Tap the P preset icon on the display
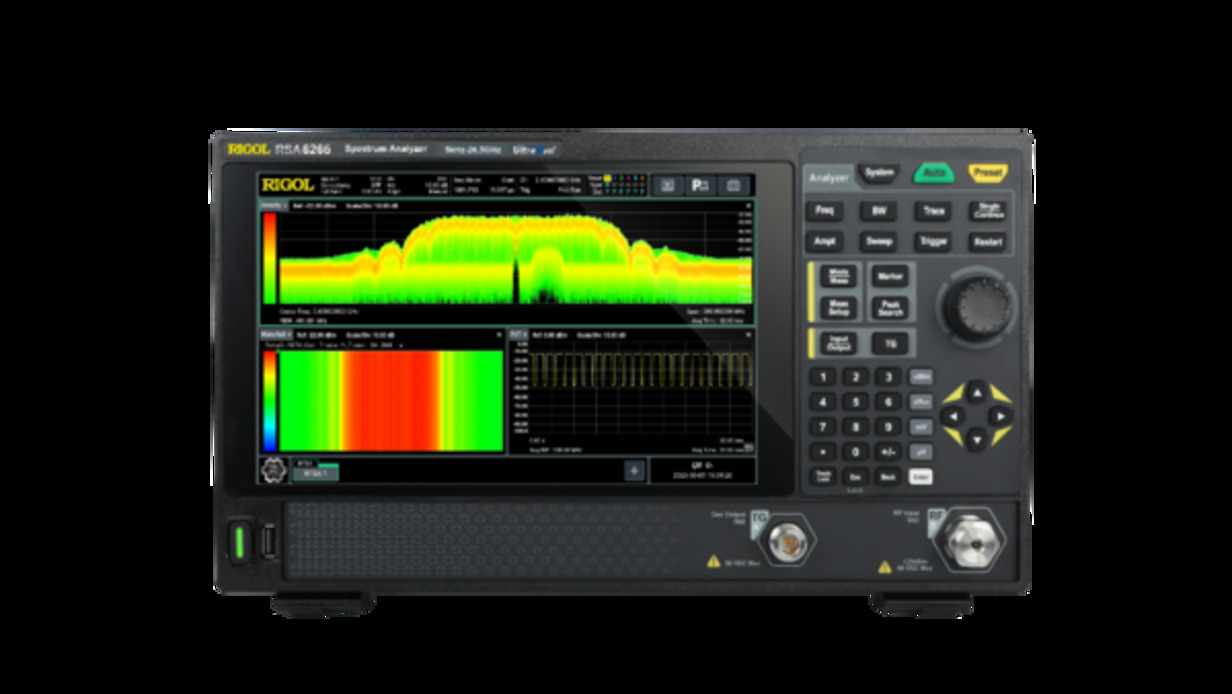The height and width of the screenshot is (694, 1232). point(701,185)
